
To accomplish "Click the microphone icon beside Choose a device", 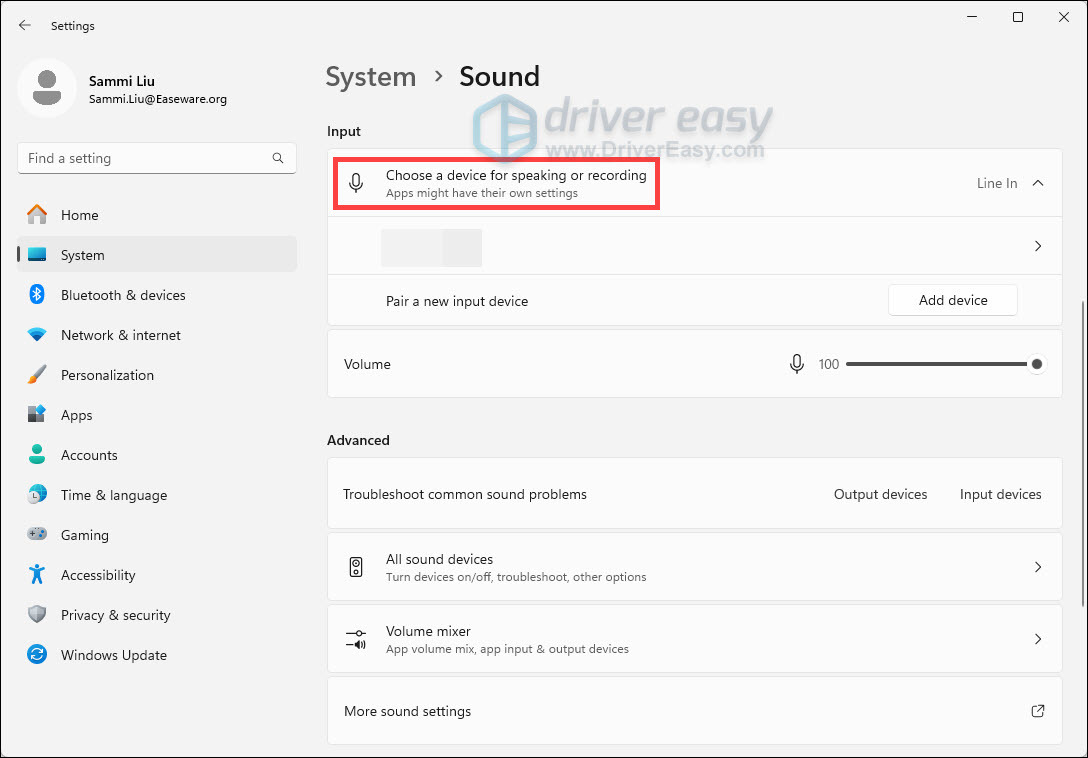I will [356, 183].
